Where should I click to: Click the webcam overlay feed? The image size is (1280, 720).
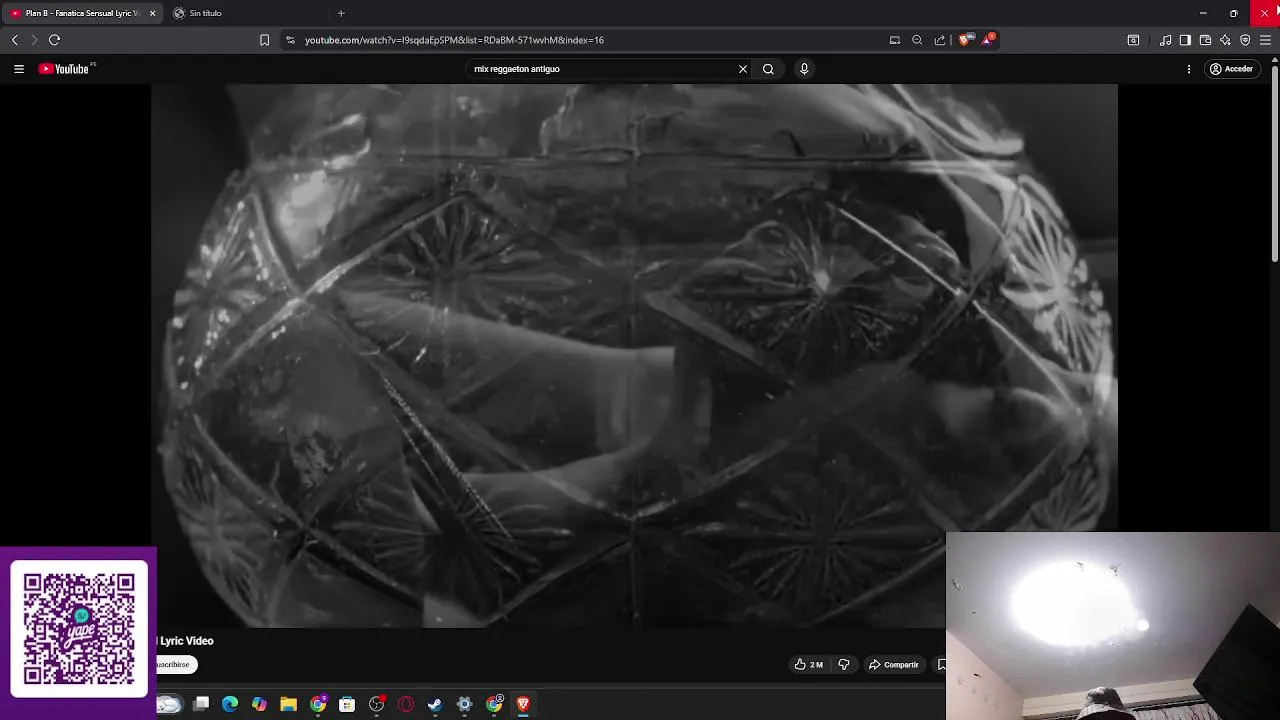1113,626
